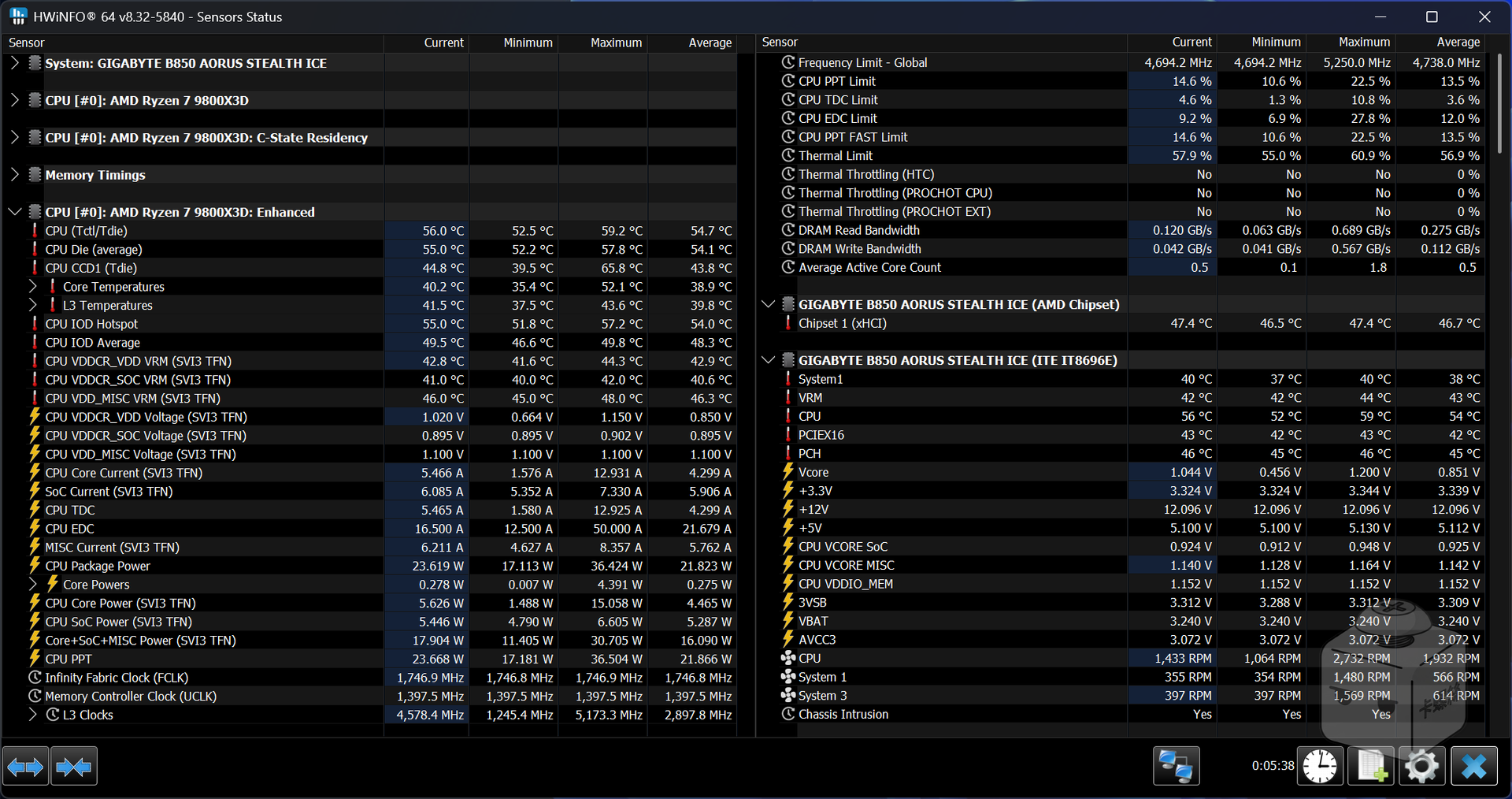The height and width of the screenshot is (799, 1512).
Task: Expand Core Powers subtree
Action: pyautogui.click(x=32, y=585)
